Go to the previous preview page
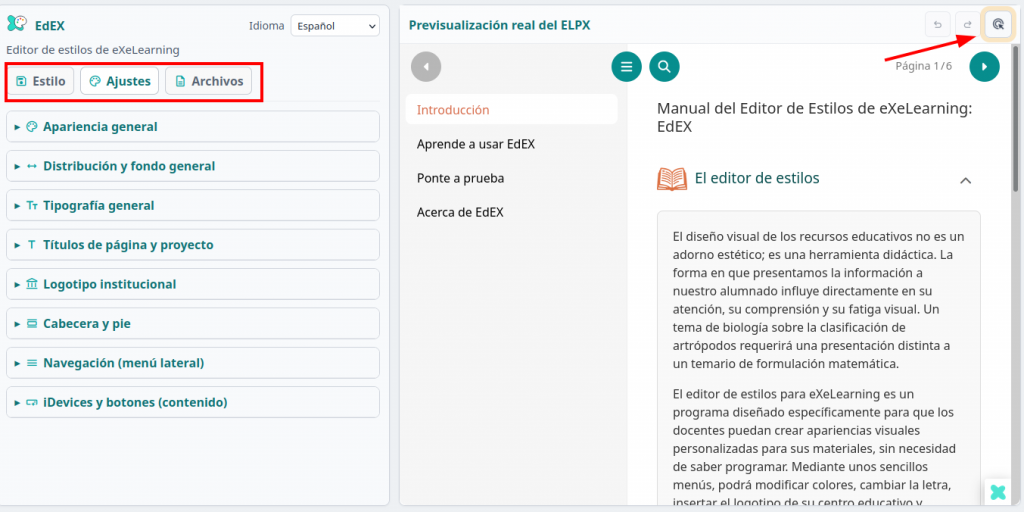The image size is (1024, 512). pyautogui.click(x=426, y=67)
